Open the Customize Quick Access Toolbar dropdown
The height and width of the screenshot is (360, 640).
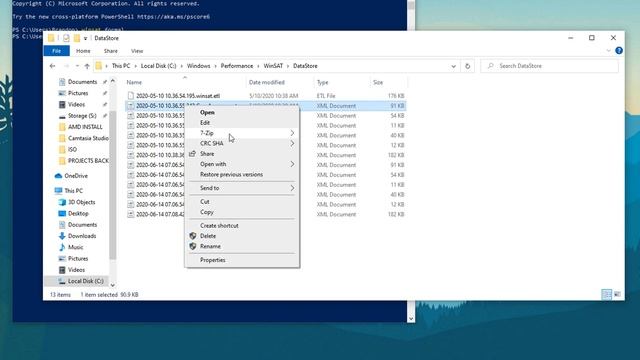point(85,38)
